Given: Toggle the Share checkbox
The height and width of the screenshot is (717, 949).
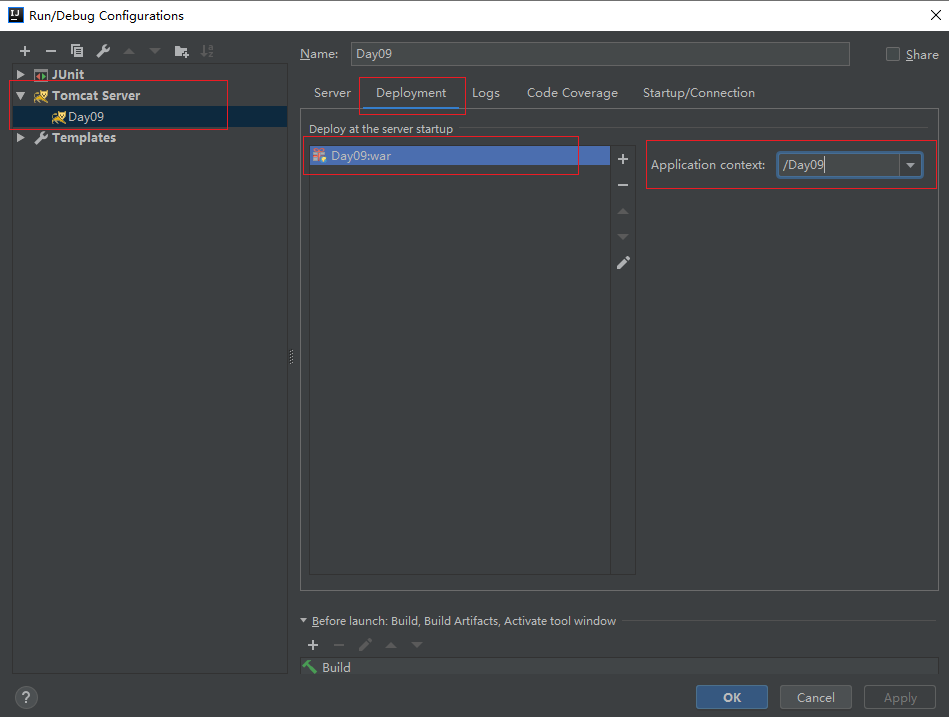Looking at the screenshot, I should (893, 55).
